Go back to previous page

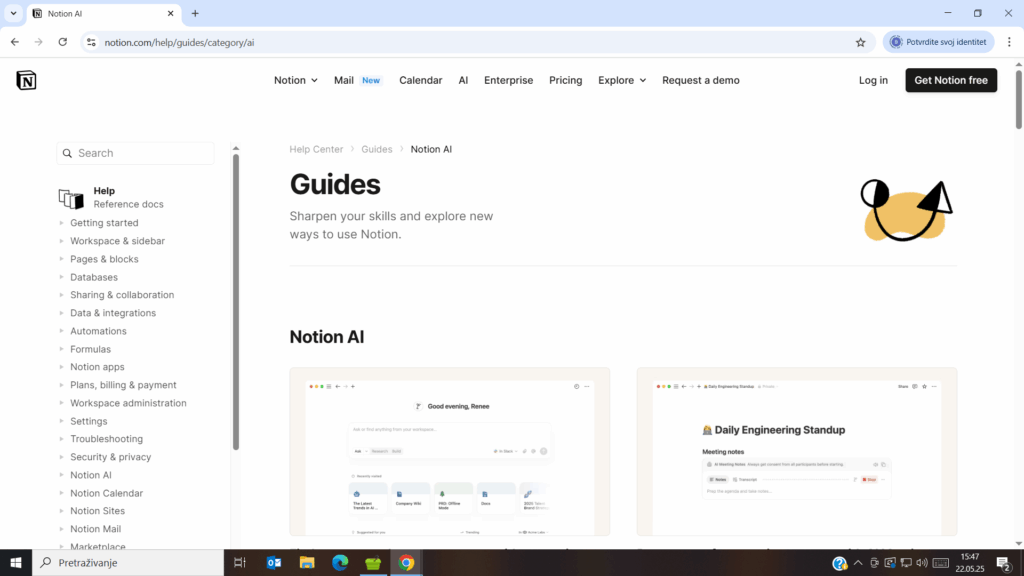[14, 42]
